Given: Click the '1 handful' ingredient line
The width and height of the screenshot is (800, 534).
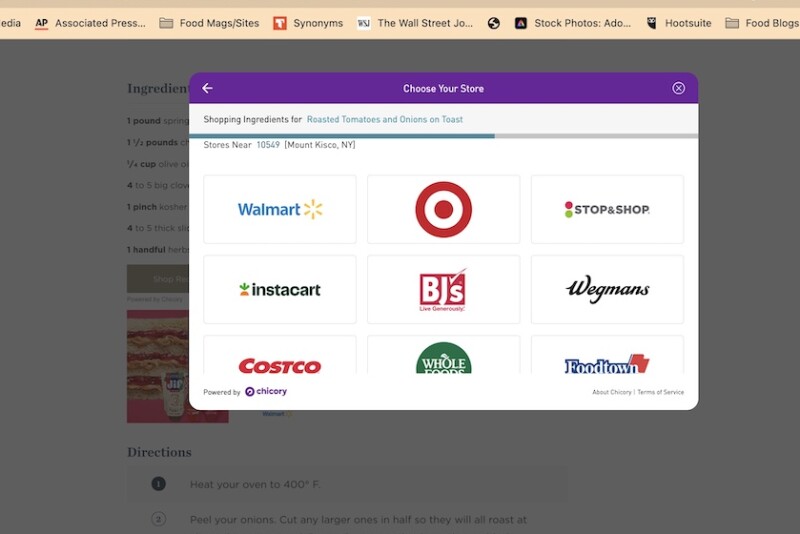Looking at the screenshot, I should 158,249.
